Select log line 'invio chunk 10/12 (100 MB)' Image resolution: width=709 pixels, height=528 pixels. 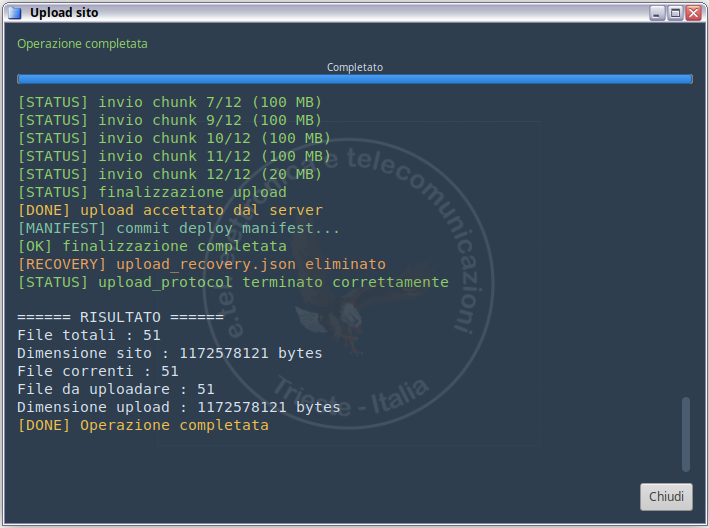pyautogui.click(x=174, y=138)
